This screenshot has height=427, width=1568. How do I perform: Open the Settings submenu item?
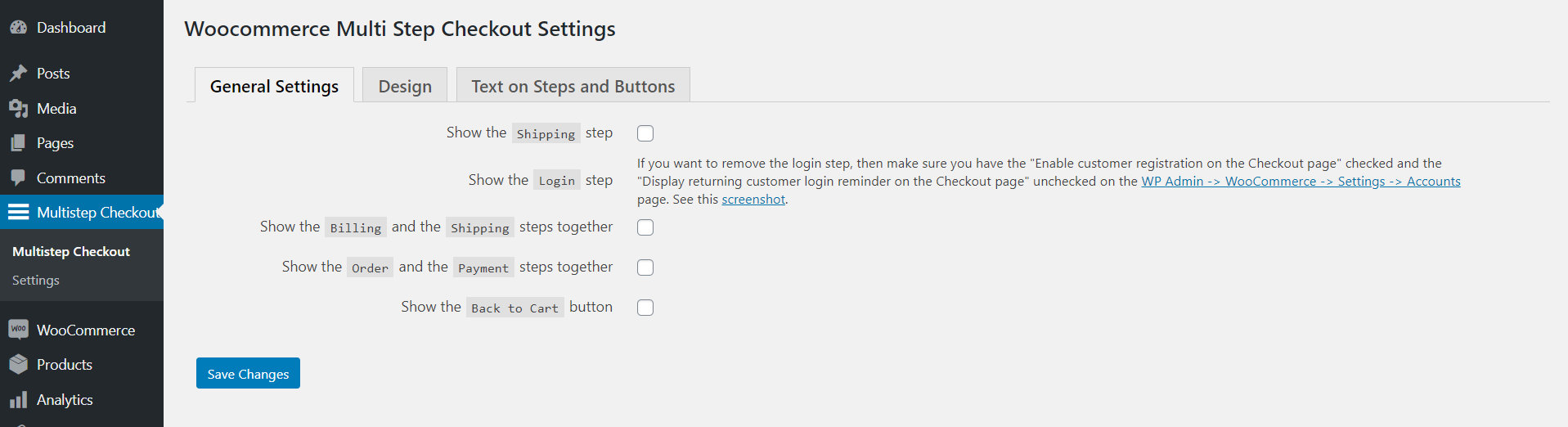pos(36,281)
